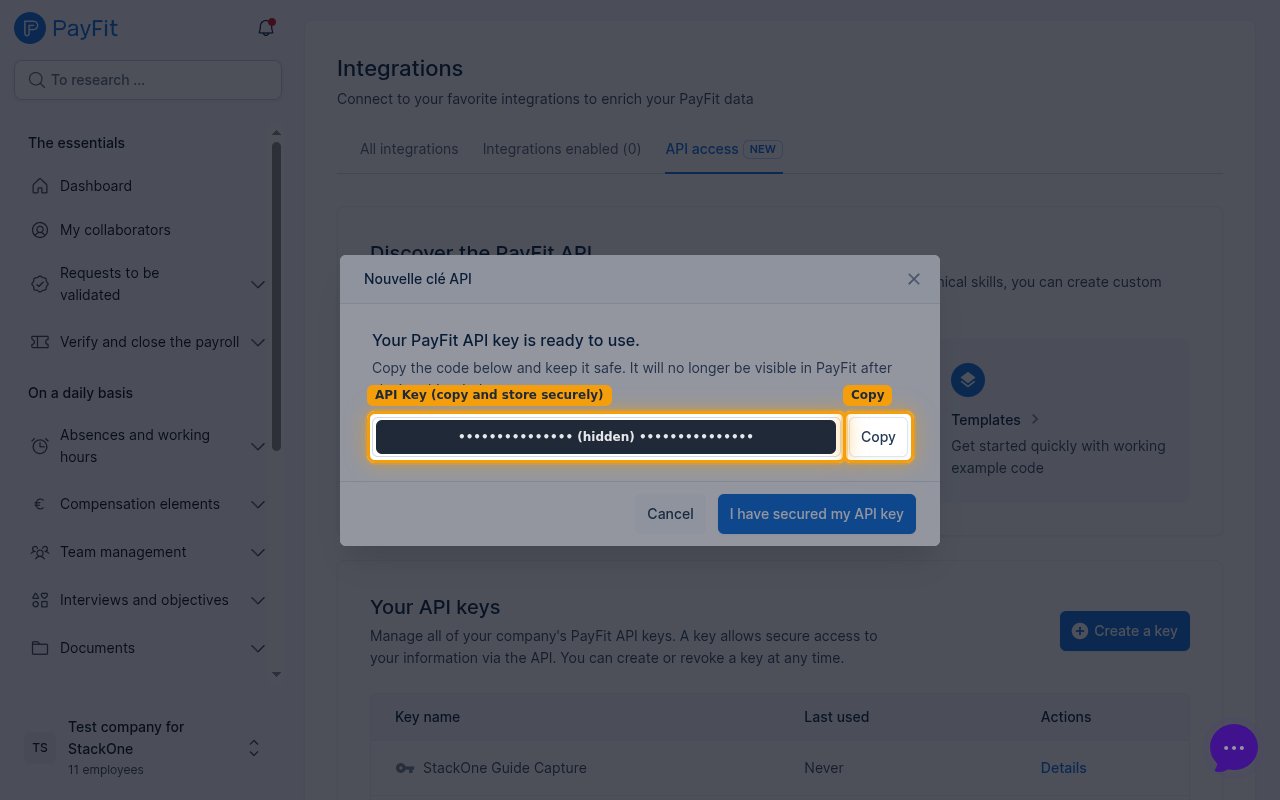Open the purple chat bubble widget

pyautogui.click(x=1234, y=748)
